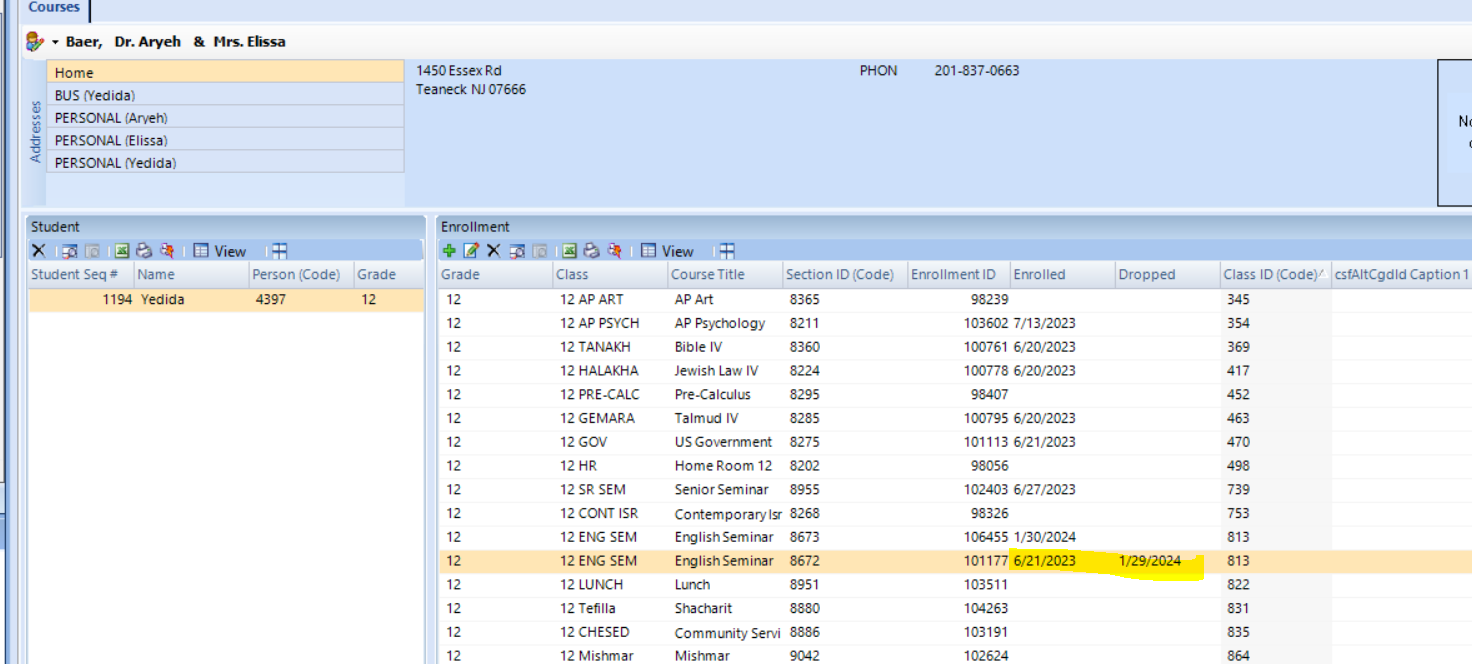This screenshot has height=664, width=1472.
Task: Click the grid layout icon in the Student toolbar
Action: pyautogui.click(x=279, y=251)
